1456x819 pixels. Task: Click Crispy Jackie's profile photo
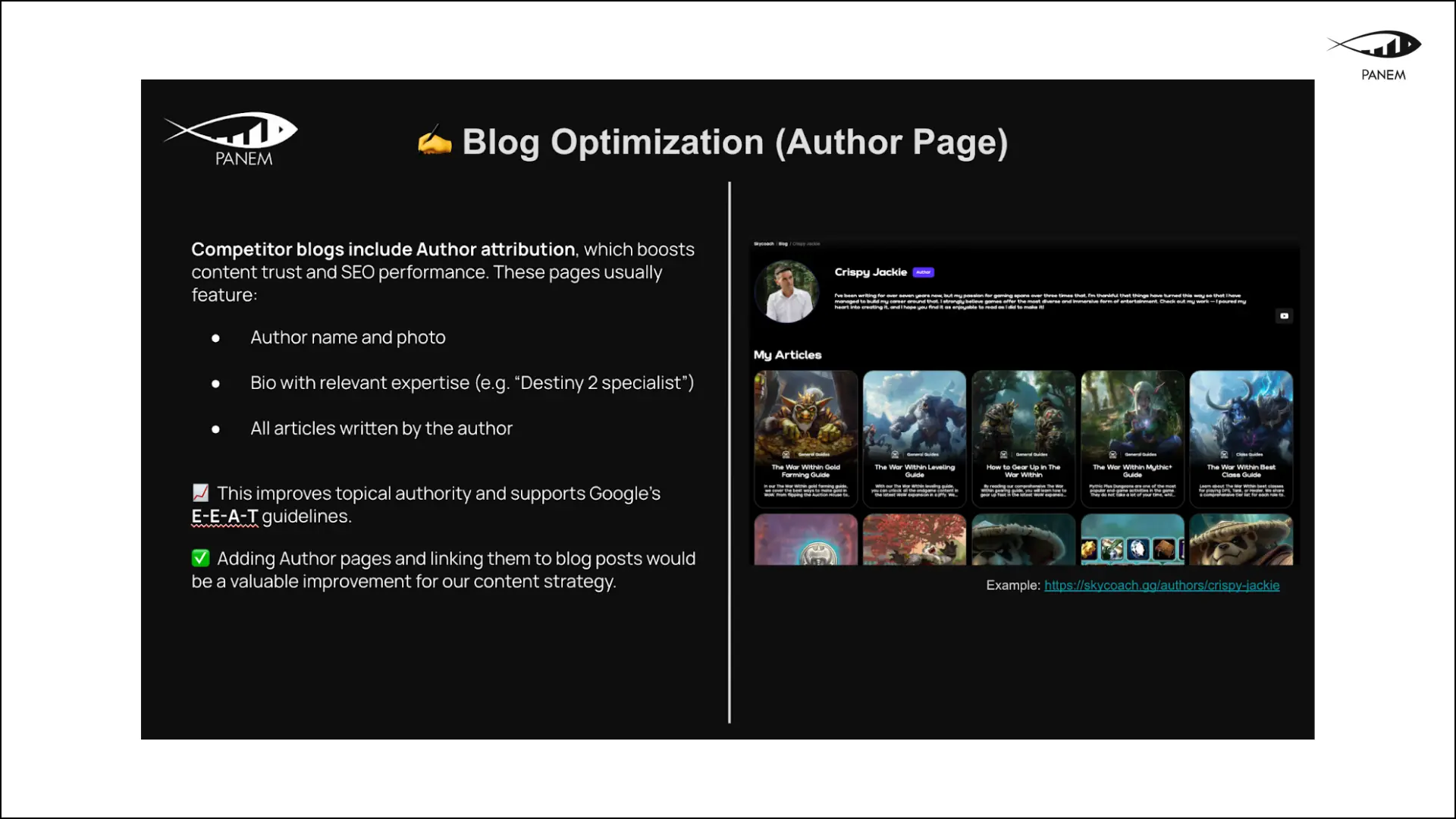[x=787, y=291]
